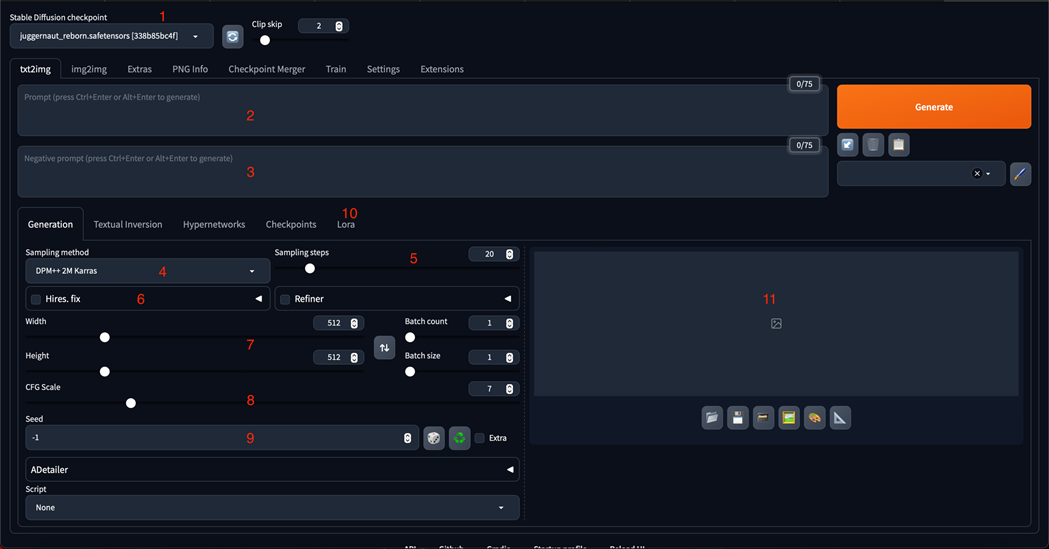Click the dice icon to randomize seed

point(434,438)
